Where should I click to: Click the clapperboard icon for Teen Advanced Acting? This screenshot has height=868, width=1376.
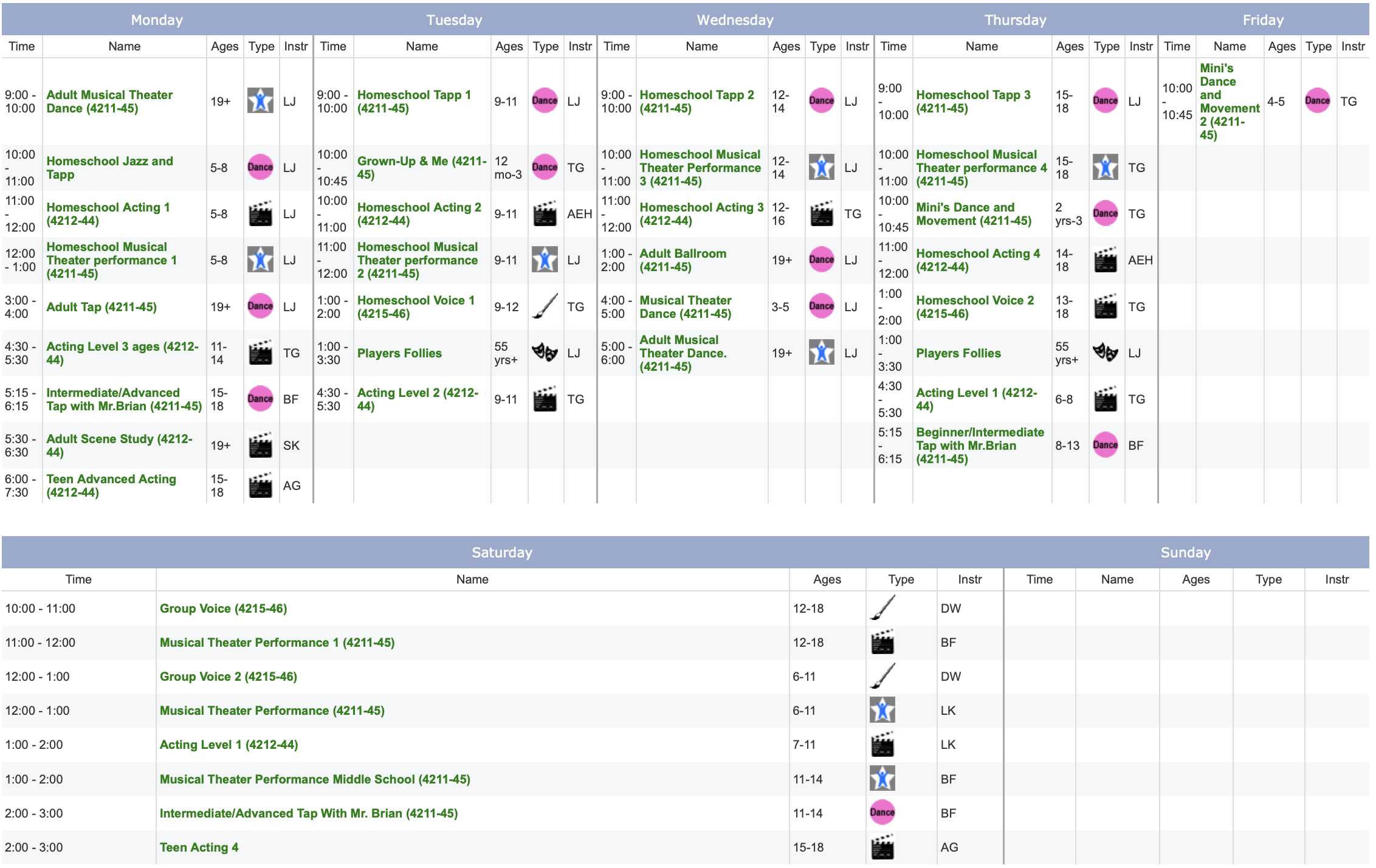coord(260,485)
